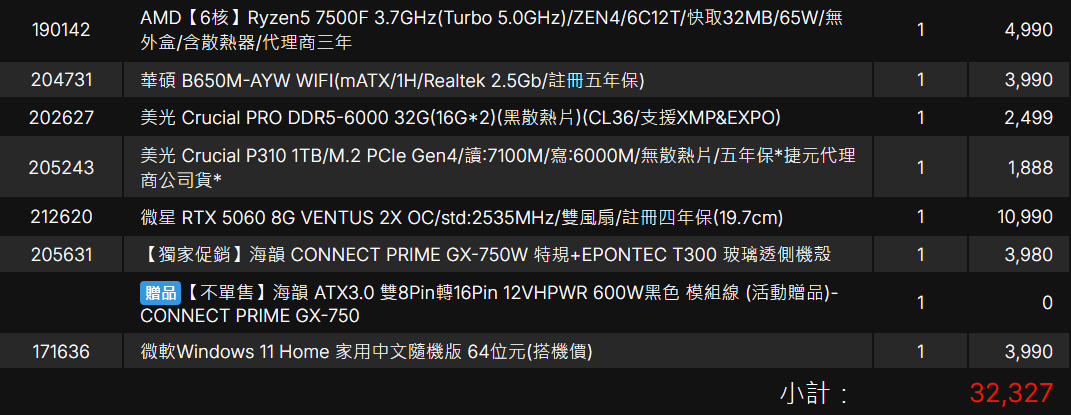This screenshot has width=1071, height=415.
Task: Open the Crucial P310 1TB SSD item
Action: (x=497, y=167)
